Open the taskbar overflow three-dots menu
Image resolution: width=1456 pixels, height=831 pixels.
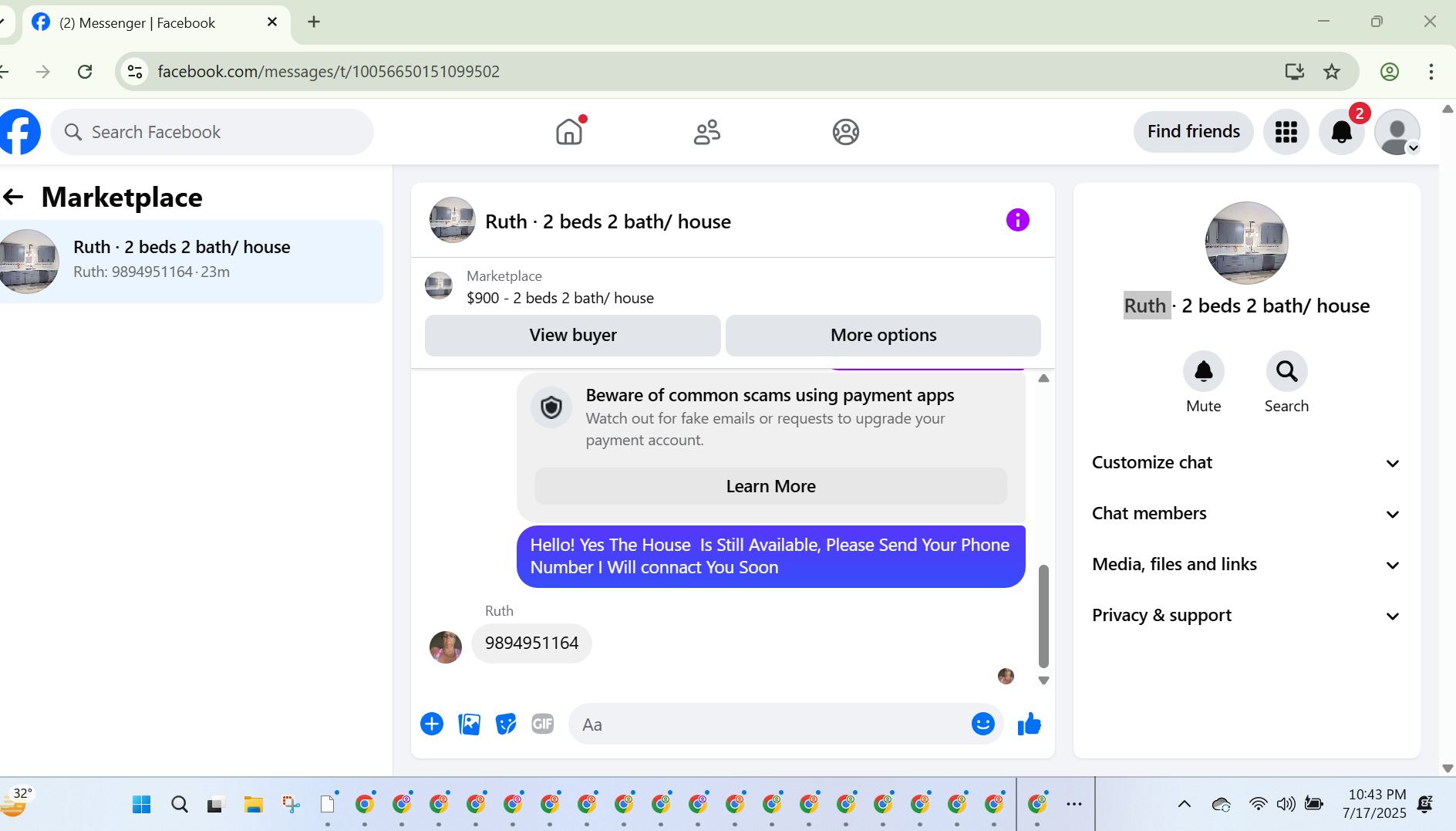pyautogui.click(x=1074, y=804)
